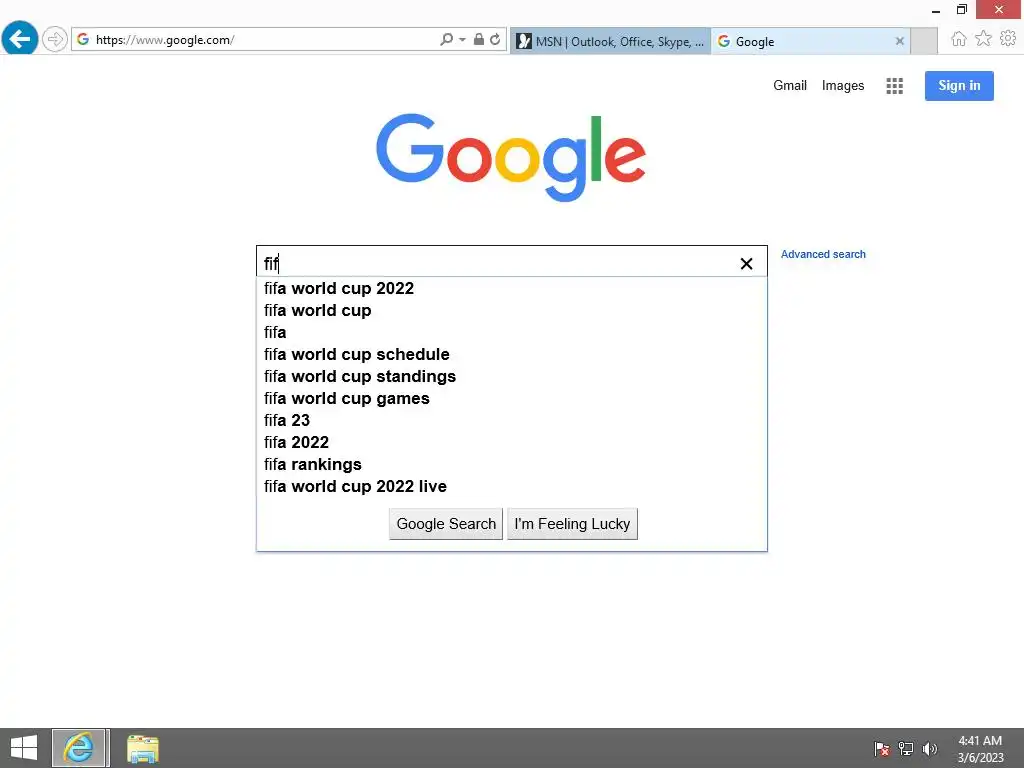Minimize the Internet Explorer window
Screen dimensions: 1024x768
coord(936,10)
